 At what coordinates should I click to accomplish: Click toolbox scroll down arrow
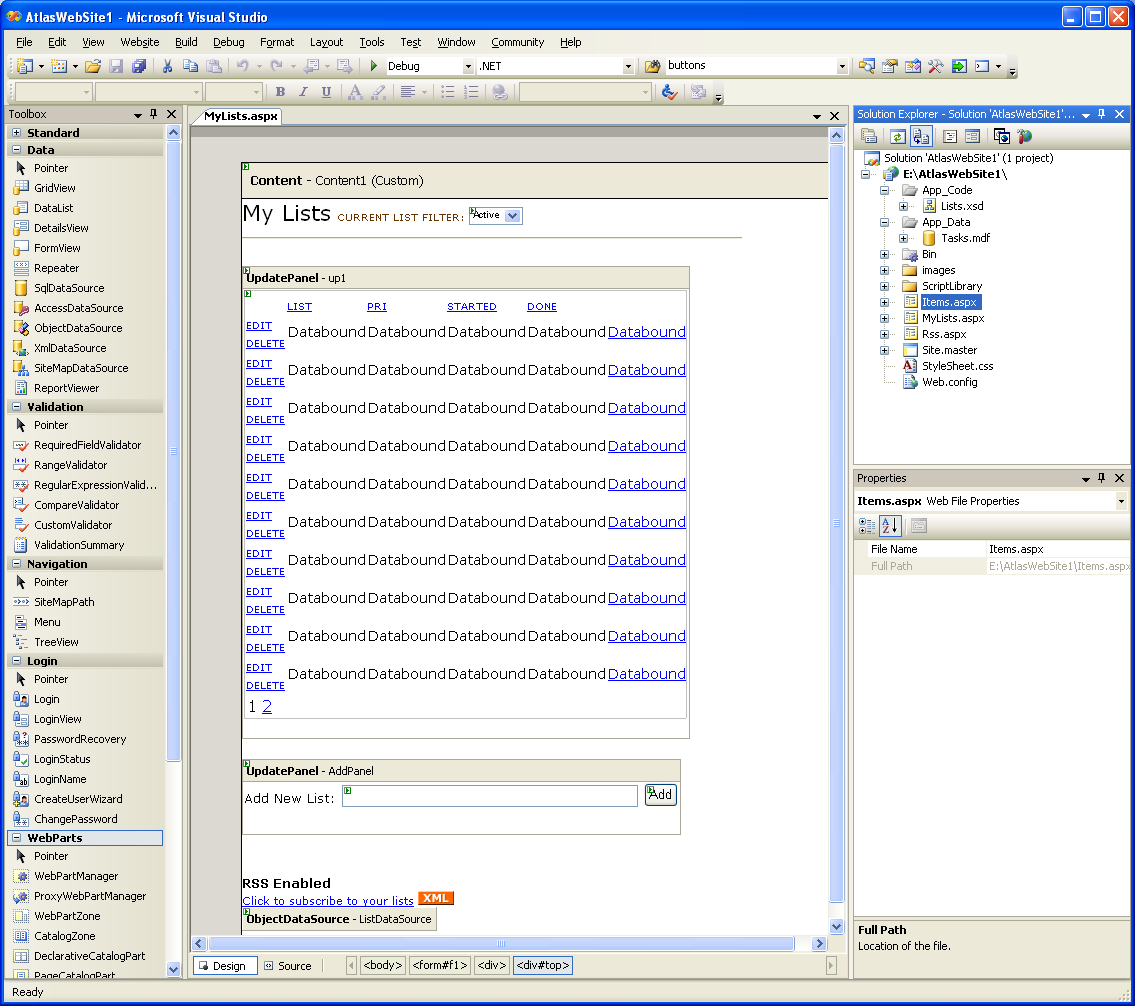[x=173, y=969]
